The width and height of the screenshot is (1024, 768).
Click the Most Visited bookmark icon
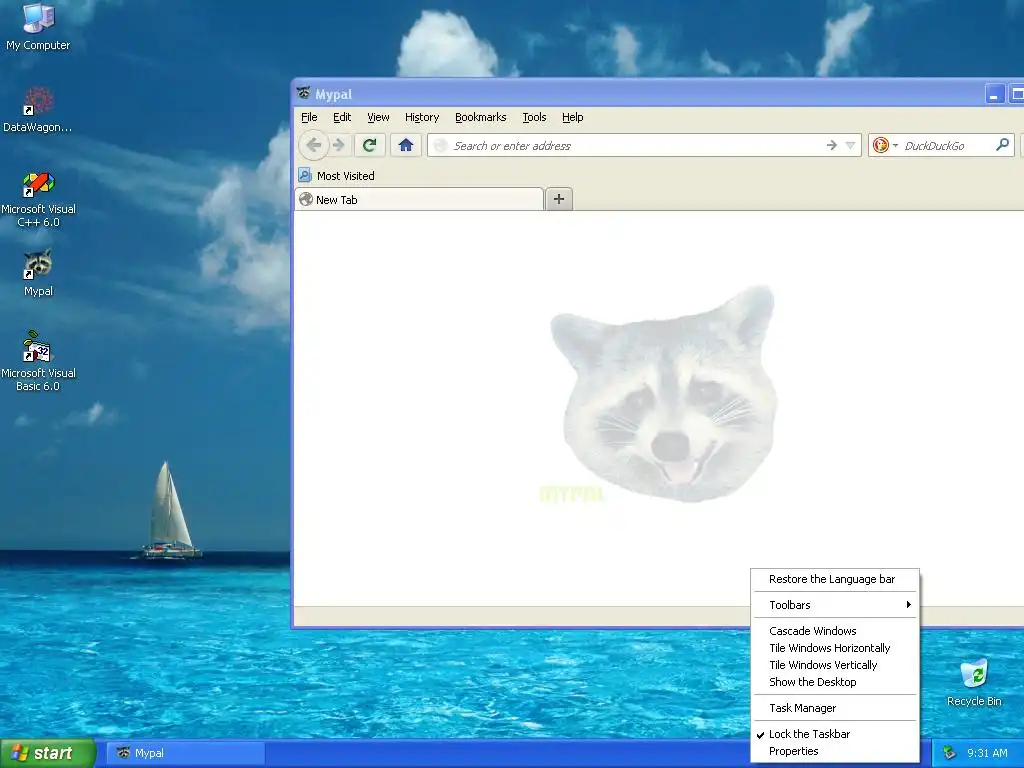click(x=304, y=175)
